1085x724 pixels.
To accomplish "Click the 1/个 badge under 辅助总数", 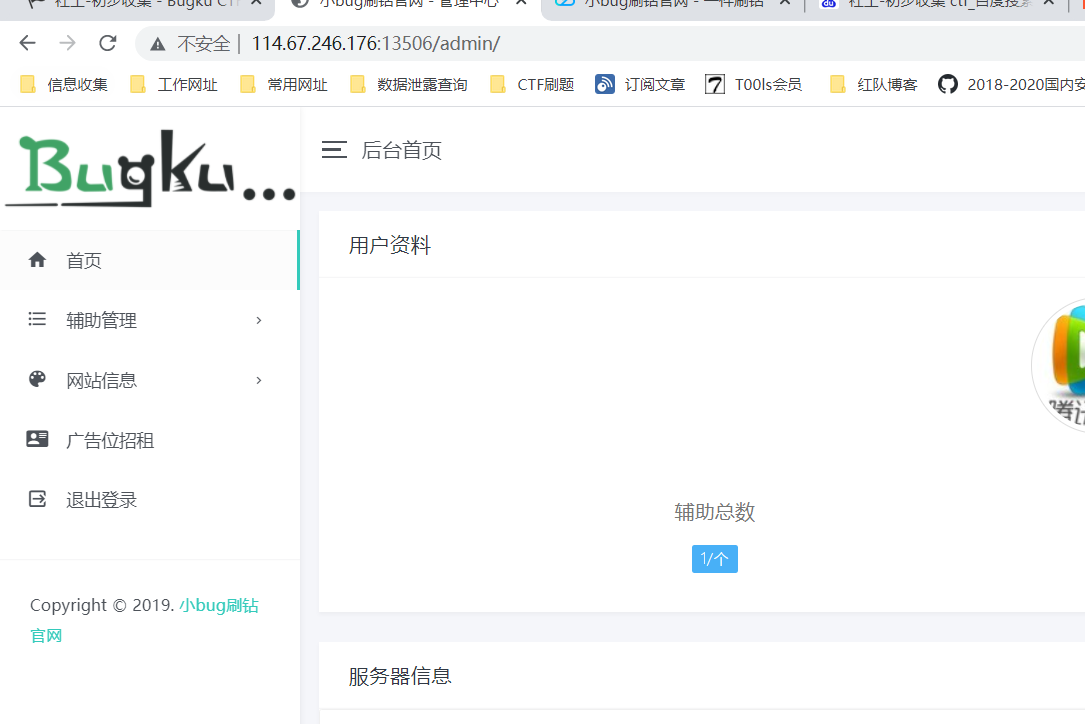I will pos(715,559).
